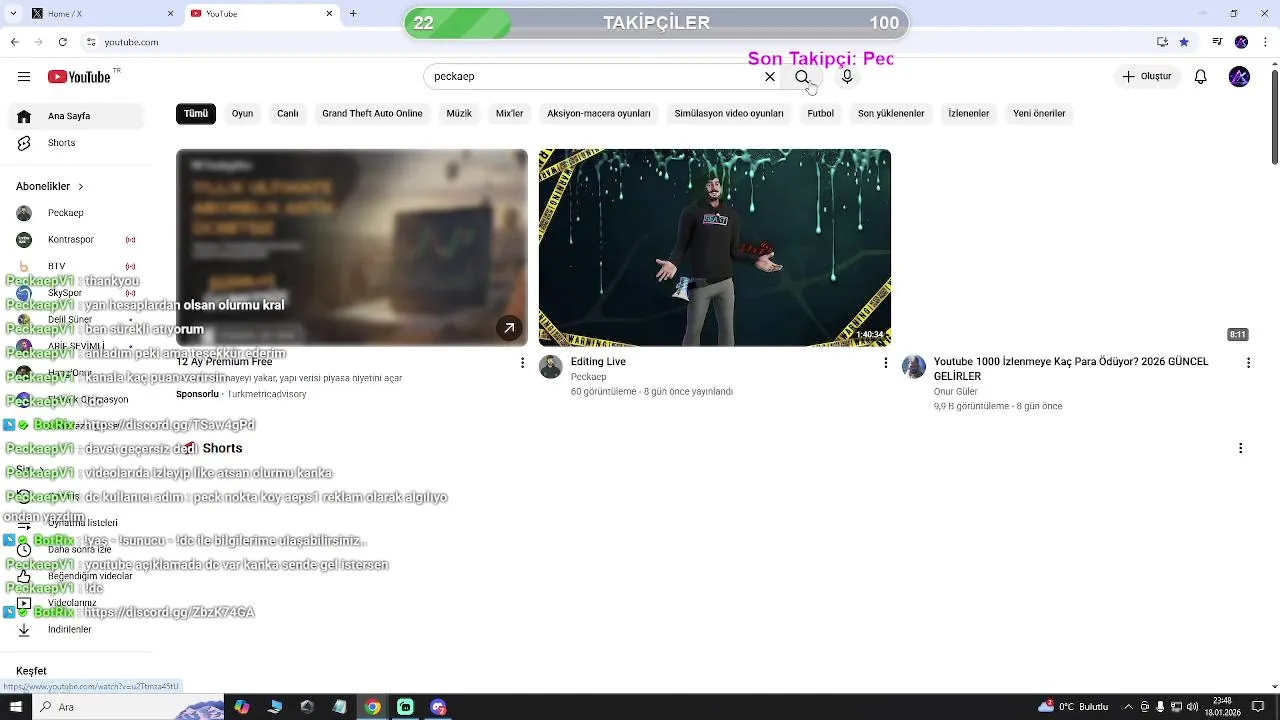Clear the search box with the X
Image resolution: width=1280 pixels, height=720 pixels.
pyautogui.click(x=770, y=77)
